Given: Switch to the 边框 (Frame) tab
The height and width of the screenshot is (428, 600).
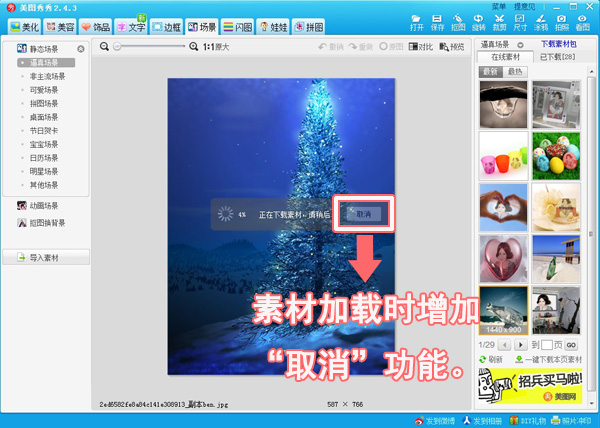Looking at the screenshot, I should point(166,26).
